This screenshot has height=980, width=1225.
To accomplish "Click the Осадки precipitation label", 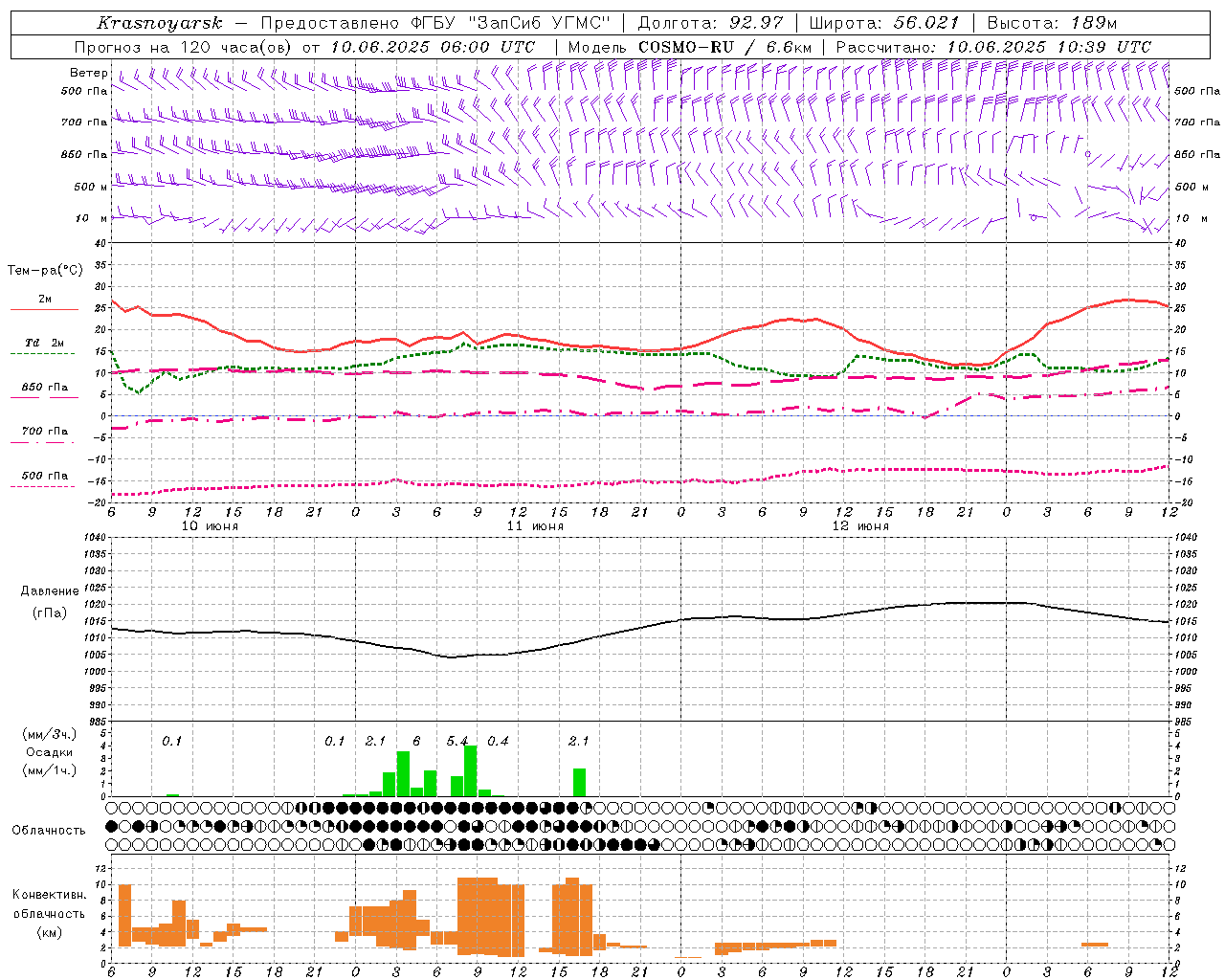I will click(50, 752).
